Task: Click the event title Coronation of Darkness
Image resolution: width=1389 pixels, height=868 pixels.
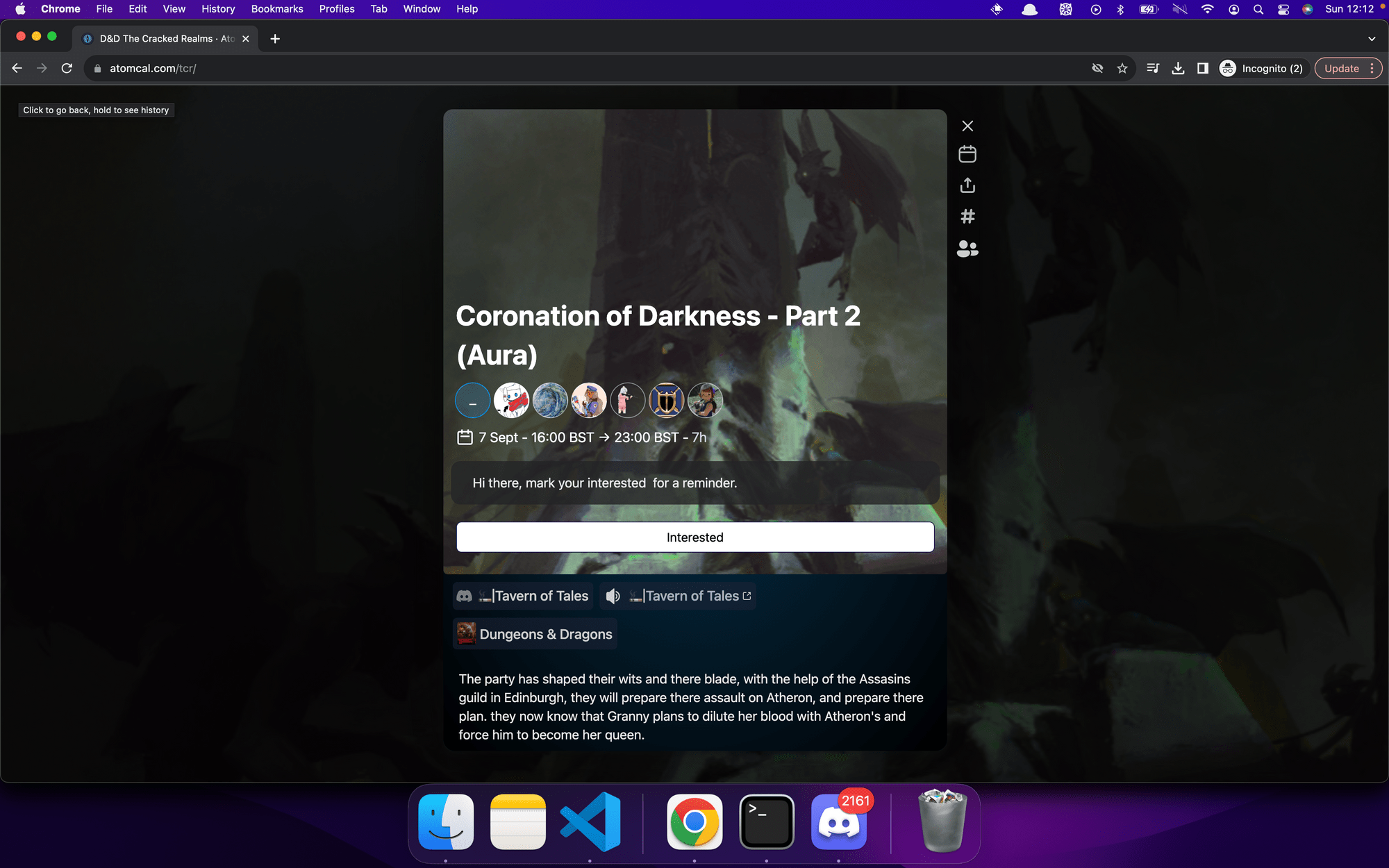Action: click(x=658, y=335)
